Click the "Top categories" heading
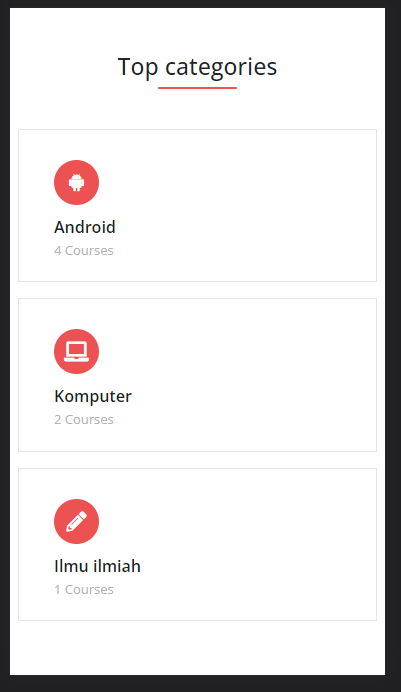The height and width of the screenshot is (692, 401). coord(197,67)
